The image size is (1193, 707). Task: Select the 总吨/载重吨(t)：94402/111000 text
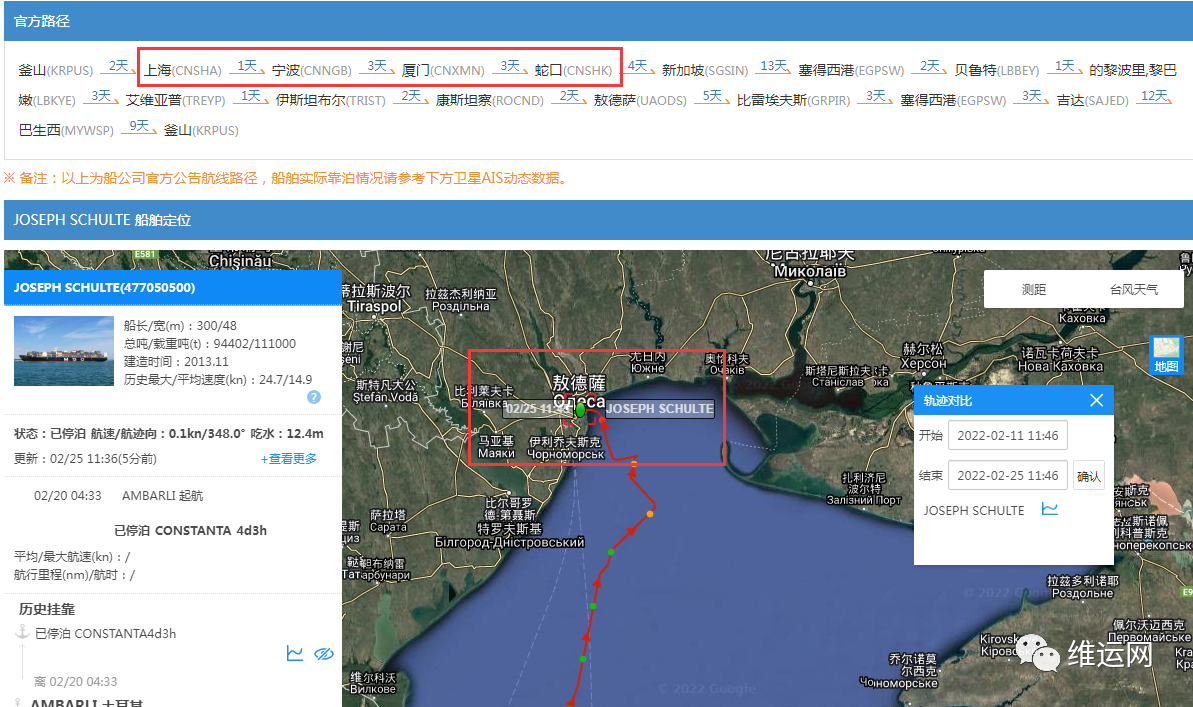(210, 344)
